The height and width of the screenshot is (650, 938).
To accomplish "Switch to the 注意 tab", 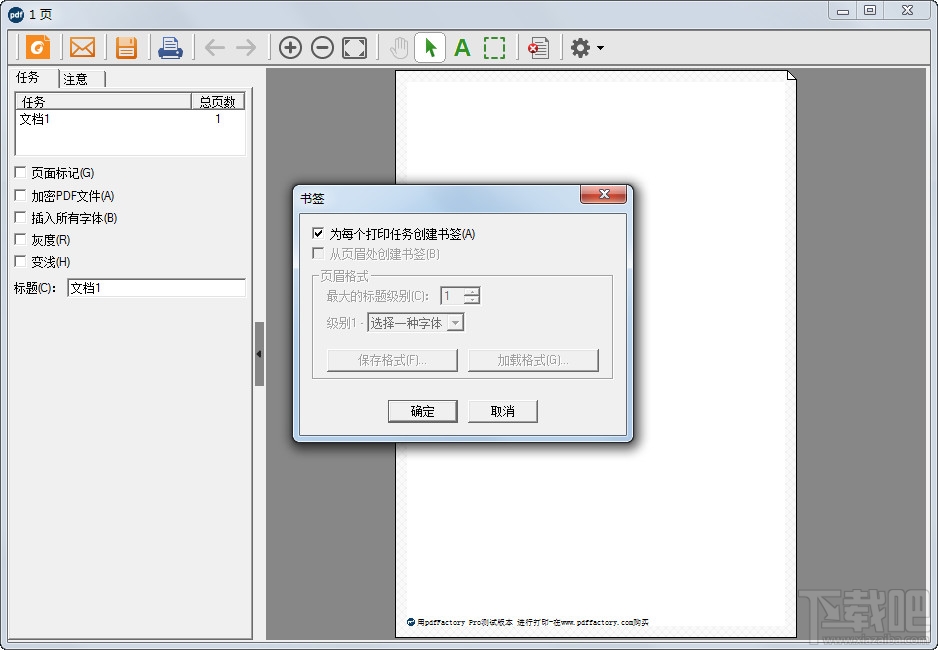I will (x=76, y=78).
